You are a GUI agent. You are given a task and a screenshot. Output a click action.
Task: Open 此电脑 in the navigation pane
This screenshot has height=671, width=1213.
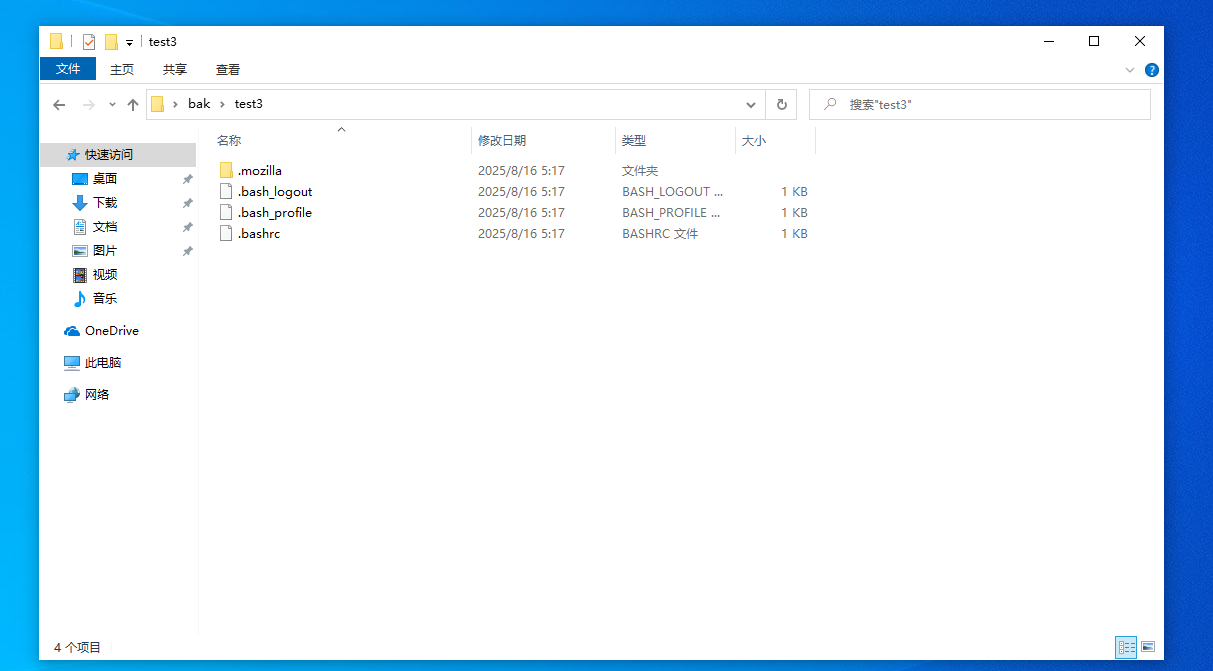click(x=102, y=363)
